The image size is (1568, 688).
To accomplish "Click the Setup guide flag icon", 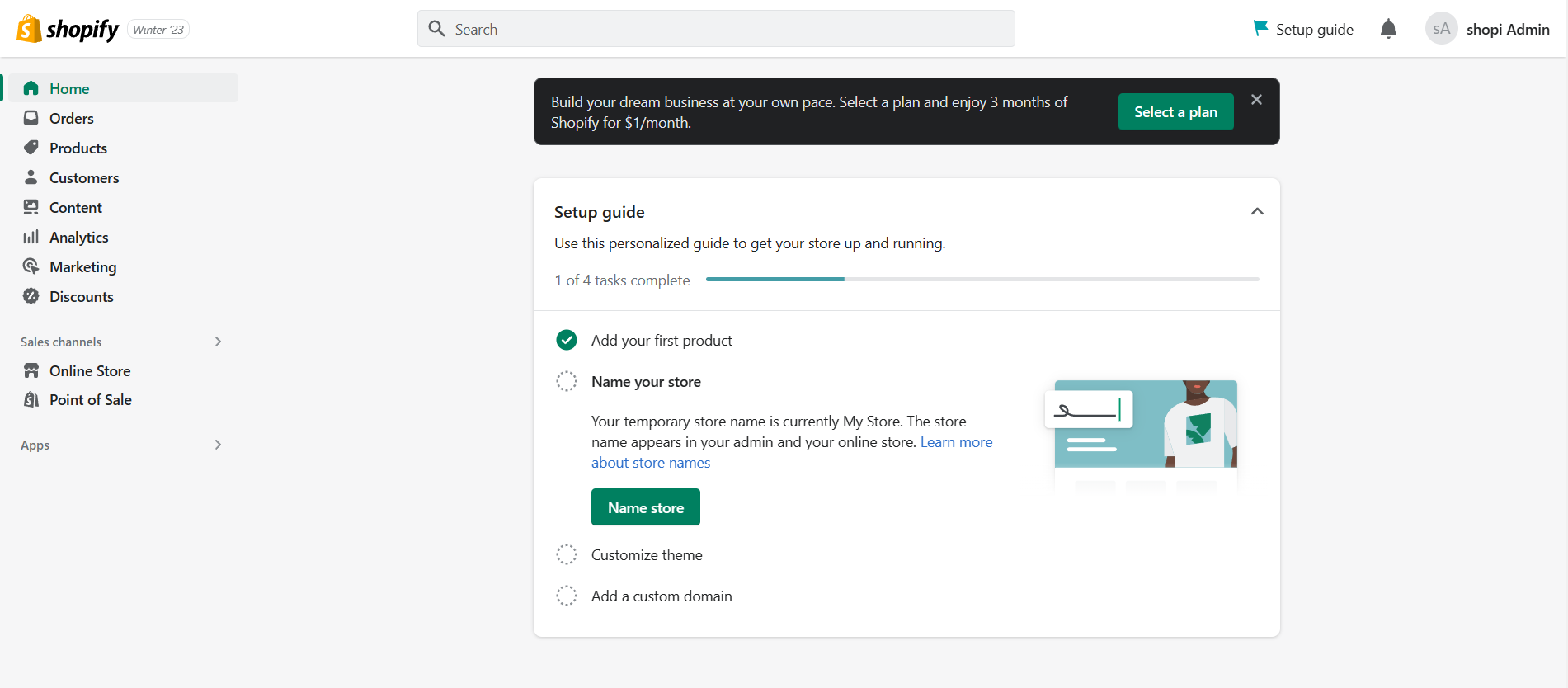I will 1260,28.
